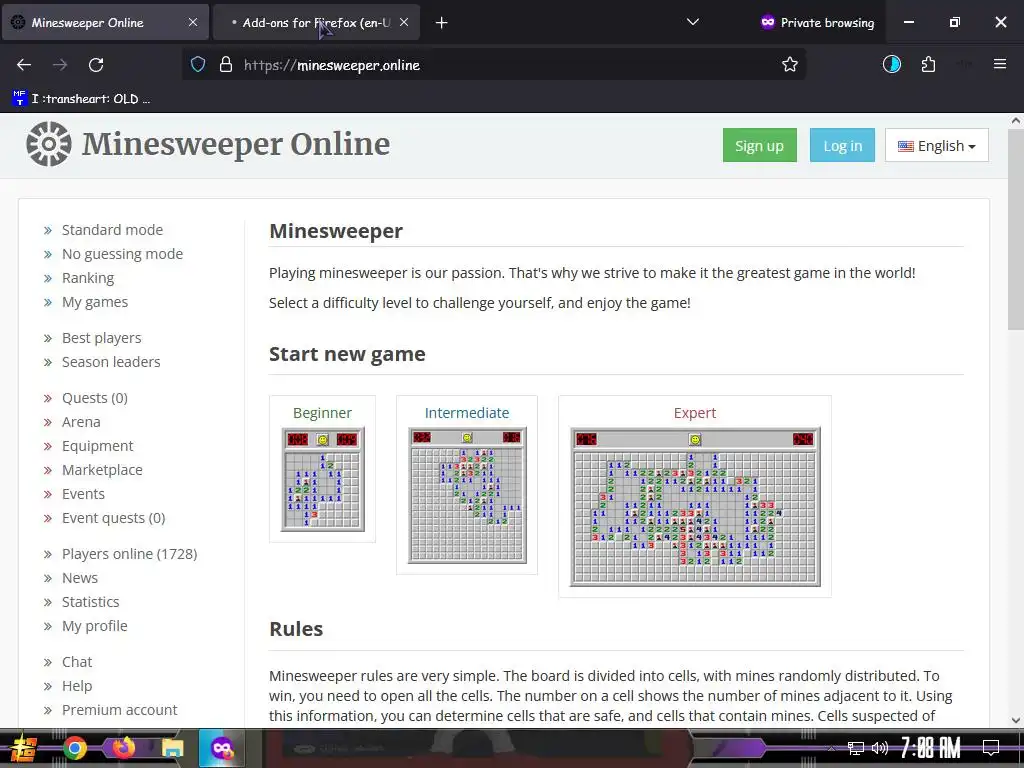Start an Expert game
1024x768 pixels.
tap(695, 413)
